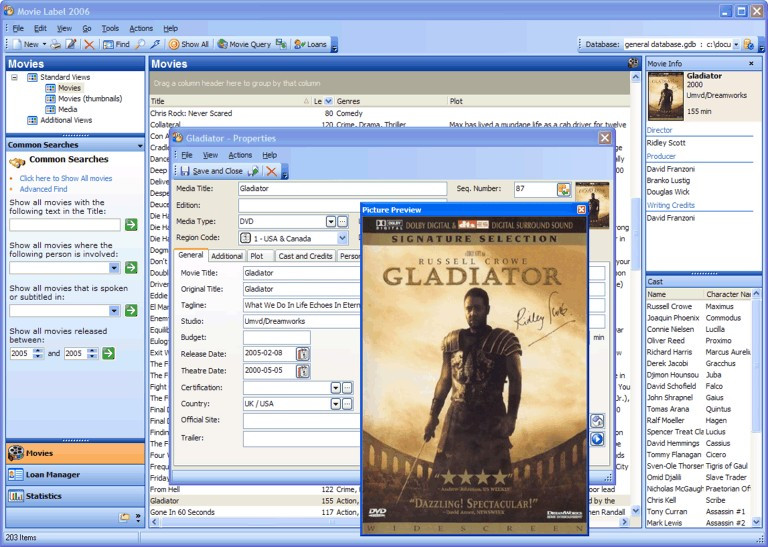Open the Tools menu

(110, 28)
